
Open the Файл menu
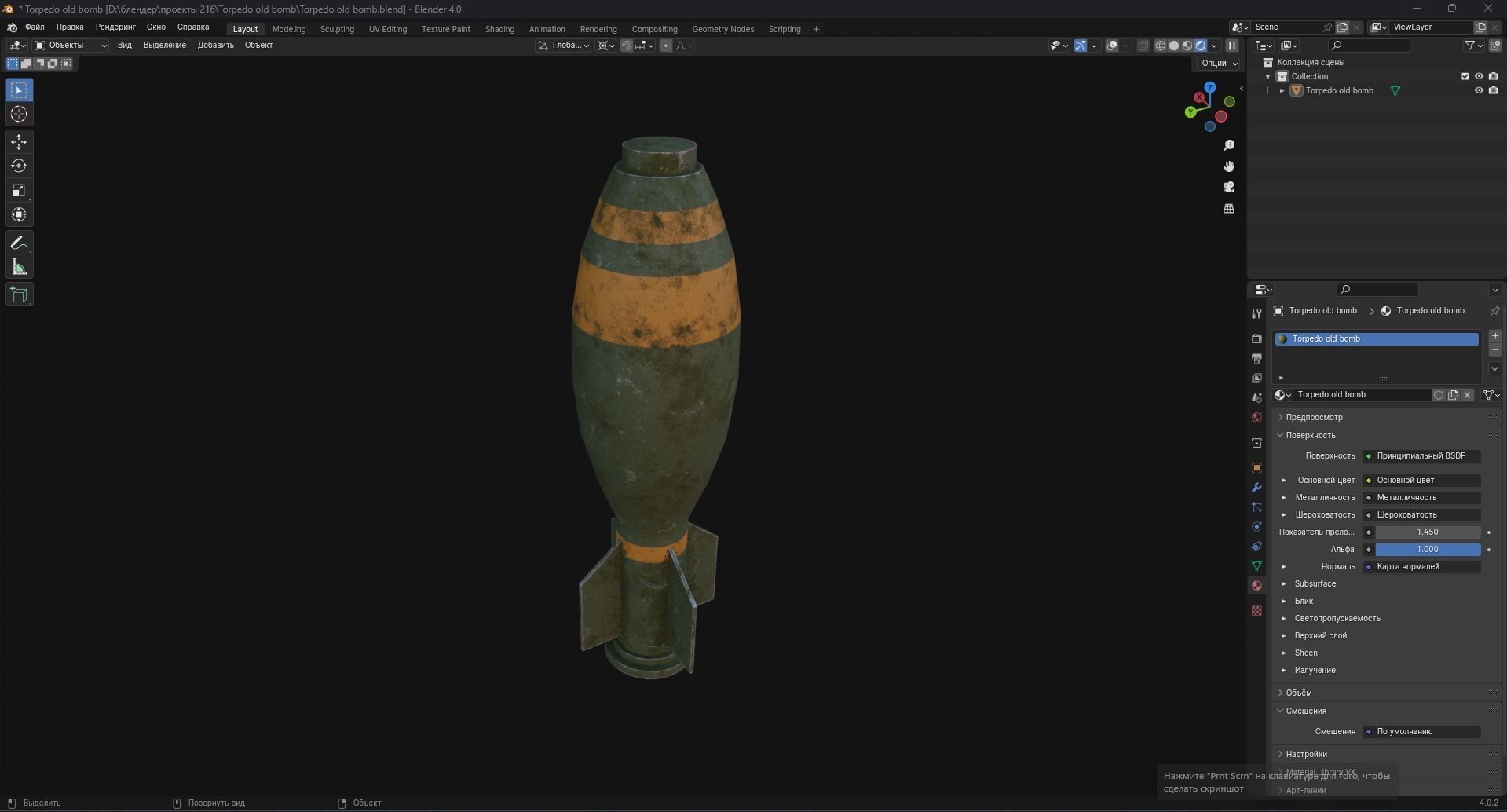tap(35, 27)
